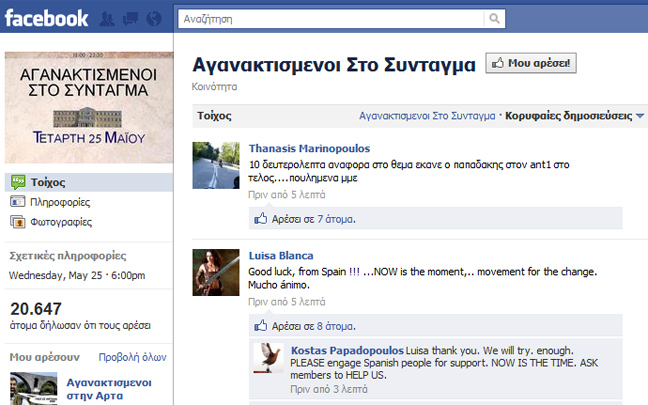648x405 pixels.
Task: Click the info card icon beside Πληροφορίες
Action: pos(17,202)
